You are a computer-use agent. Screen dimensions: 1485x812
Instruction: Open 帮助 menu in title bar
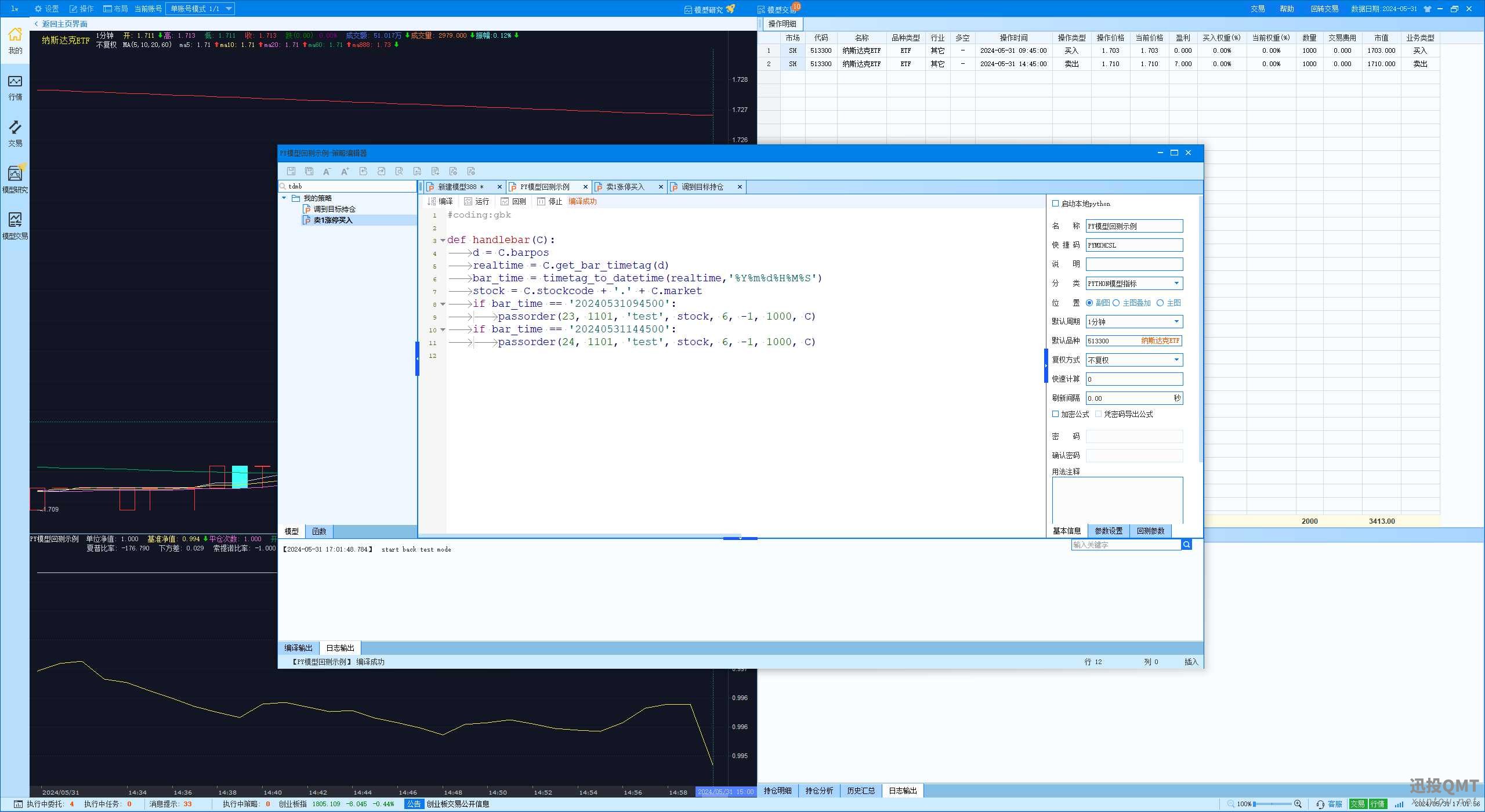point(1287,9)
